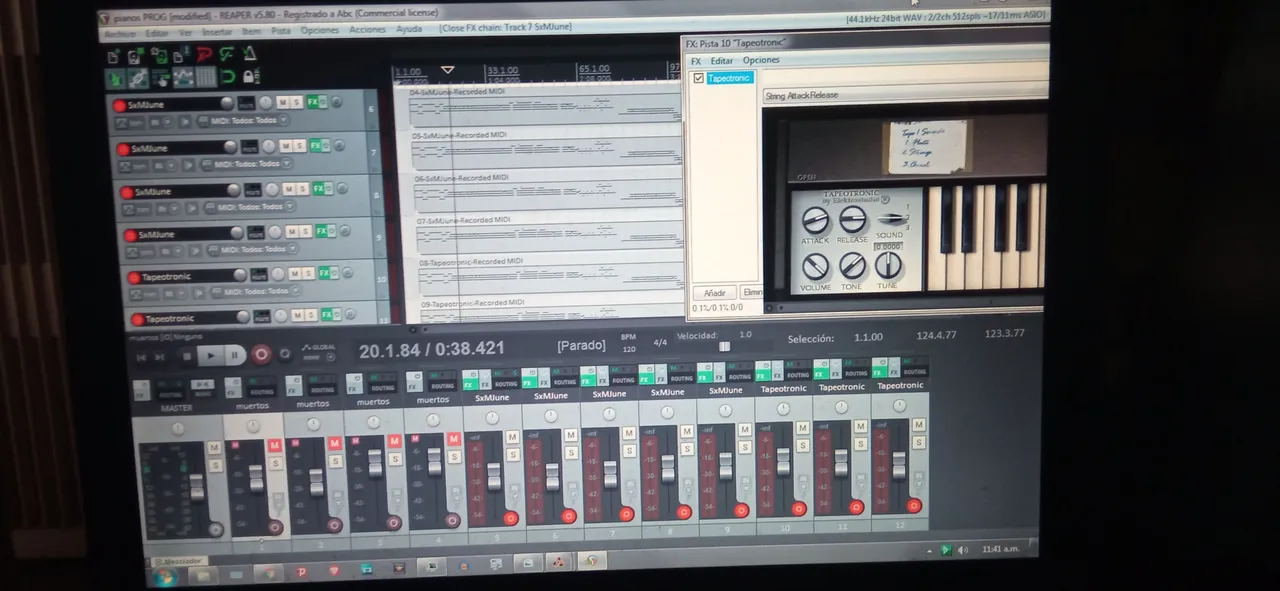Uncheck the Tapeotronic FX checkbox
Image resolution: width=1280 pixels, height=591 pixels.
(698, 78)
